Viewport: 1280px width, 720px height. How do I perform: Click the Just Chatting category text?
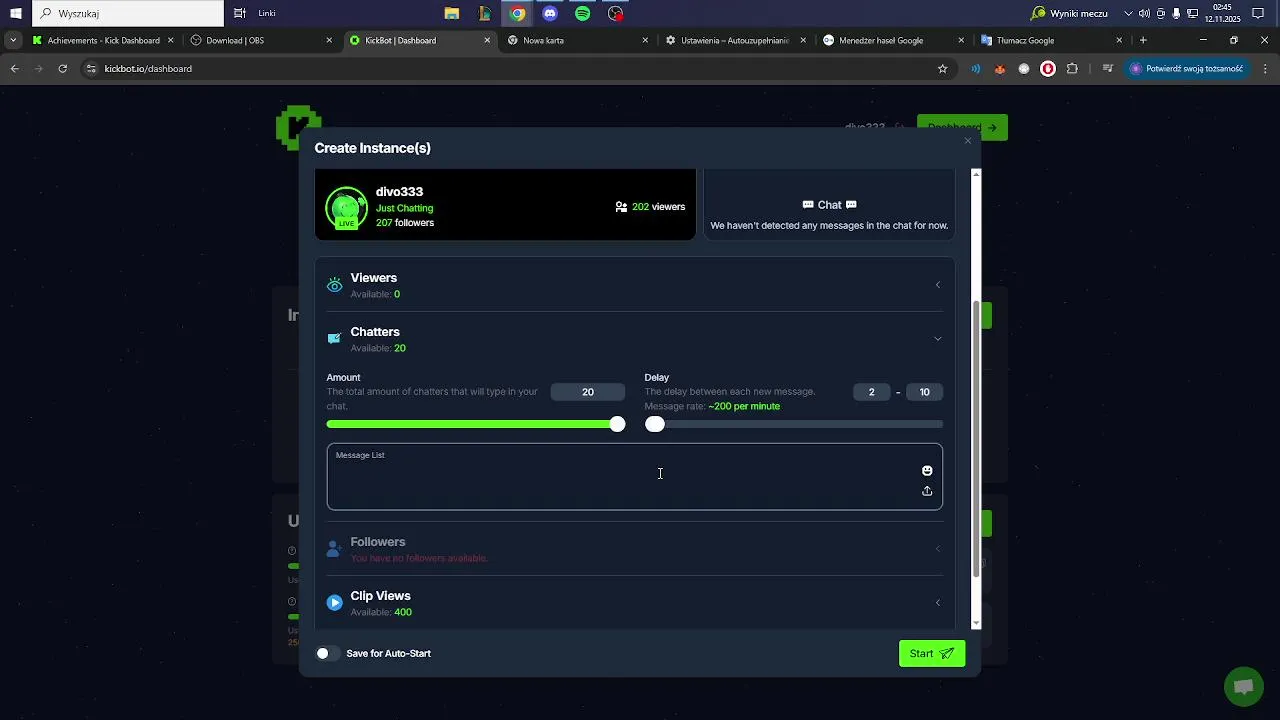click(x=404, y=208)
